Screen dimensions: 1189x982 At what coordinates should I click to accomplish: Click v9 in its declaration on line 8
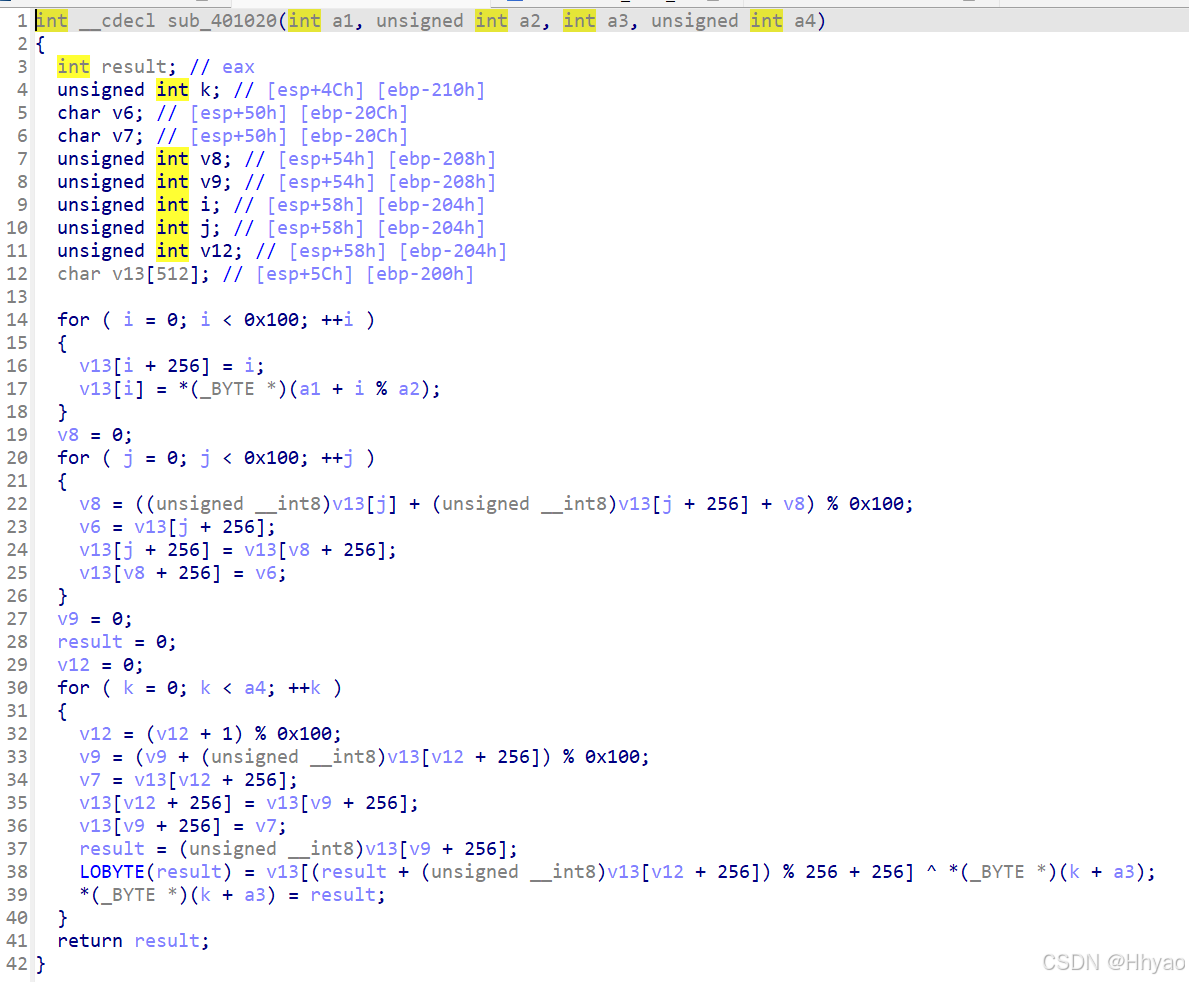point(211,182)
